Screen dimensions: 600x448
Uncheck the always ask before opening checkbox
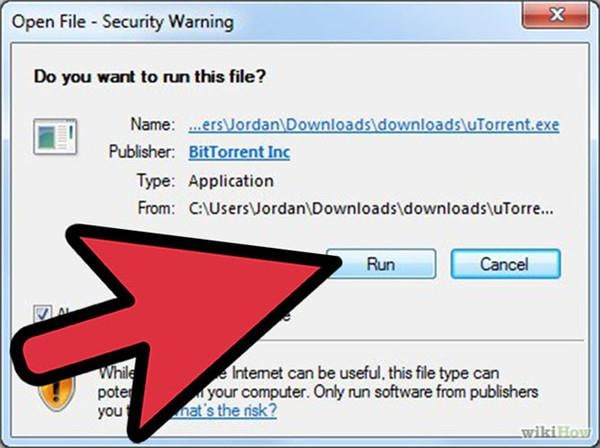(42, 314)
